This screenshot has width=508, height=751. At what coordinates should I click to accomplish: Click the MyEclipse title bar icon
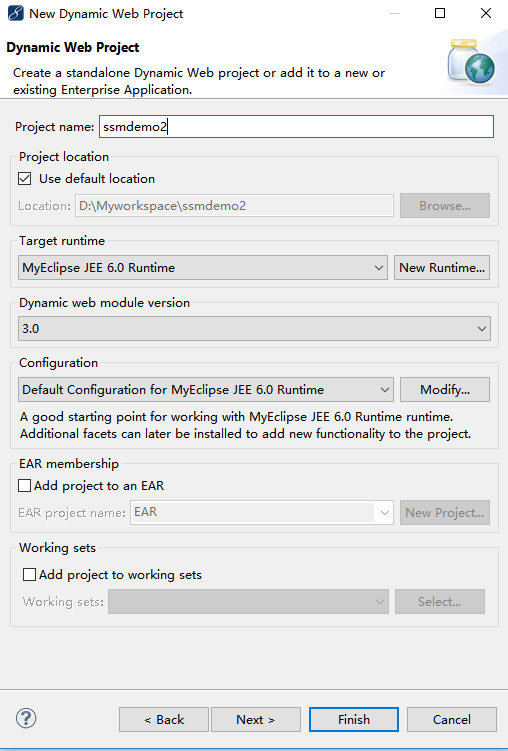(15, 13)
